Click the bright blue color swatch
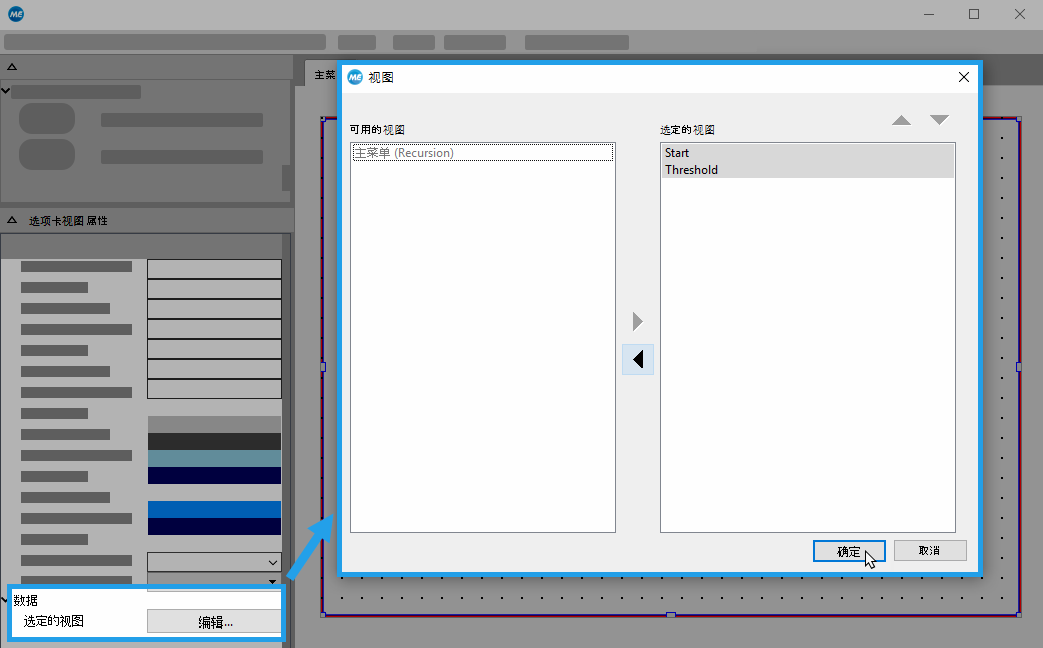The image size is (1043, 648). (x=214, y=509)
